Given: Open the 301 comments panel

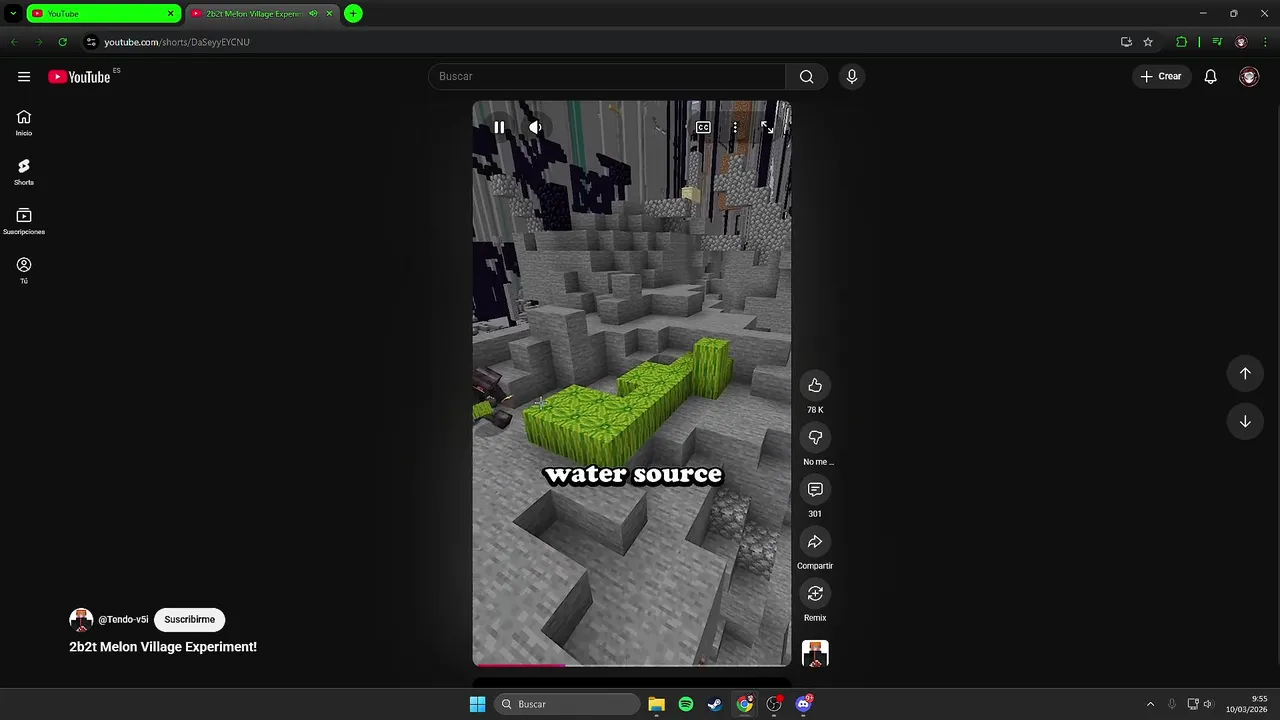Looking at the screenshot, I should (x=815, y=490).
